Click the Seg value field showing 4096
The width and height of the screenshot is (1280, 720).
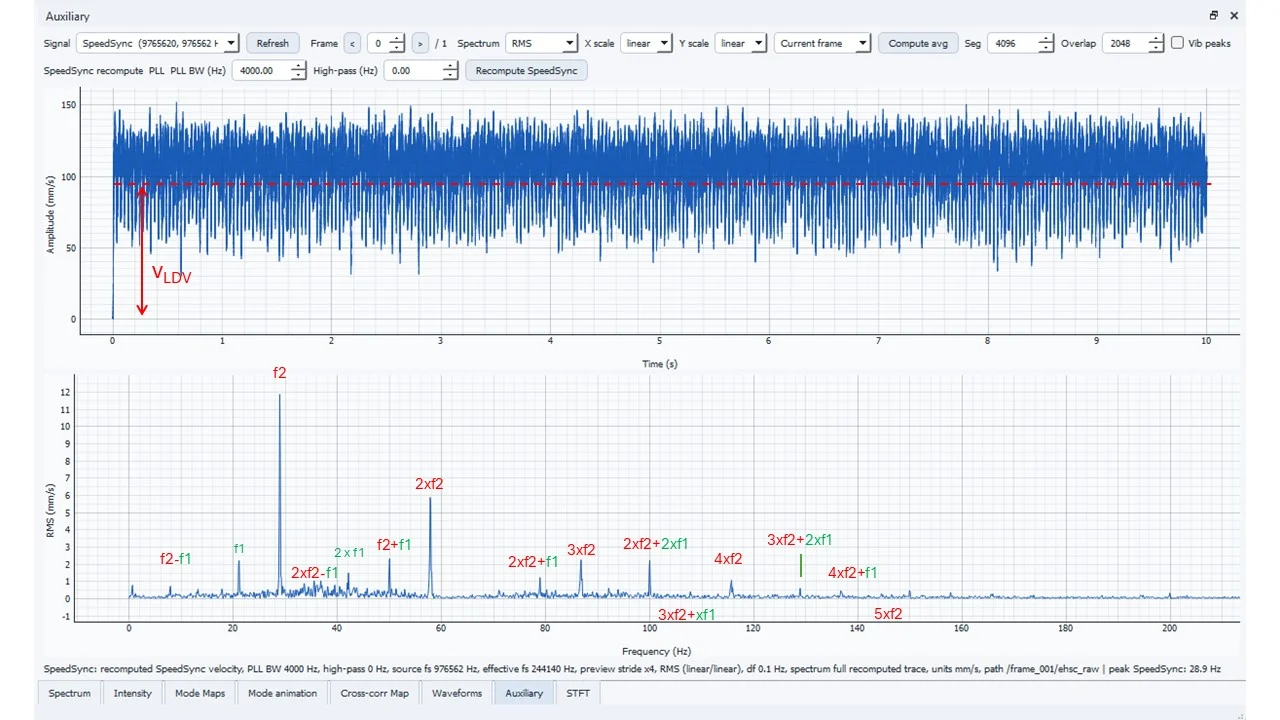[1021, 43]
